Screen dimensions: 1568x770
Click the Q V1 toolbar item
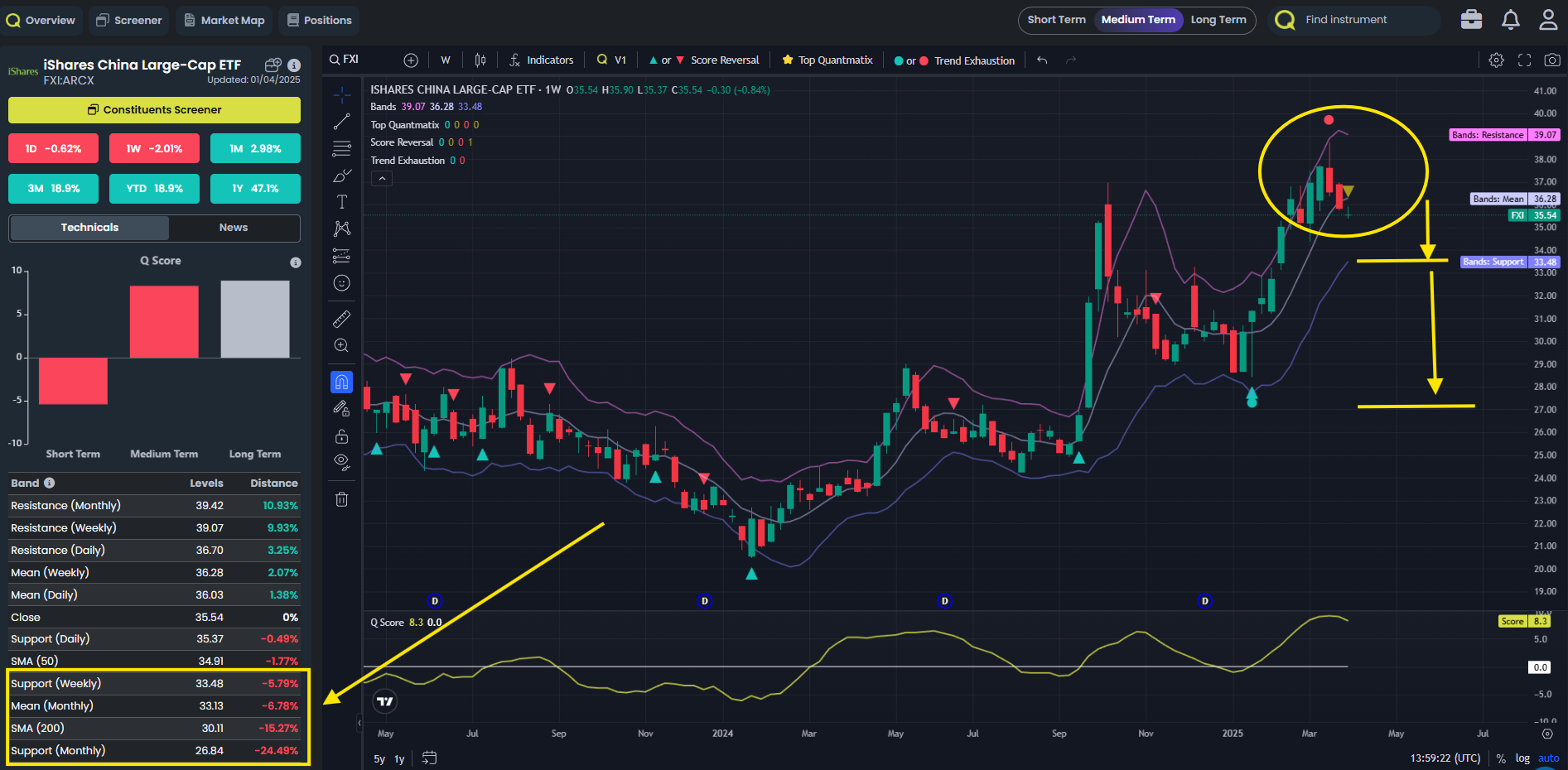pos(611,60)
